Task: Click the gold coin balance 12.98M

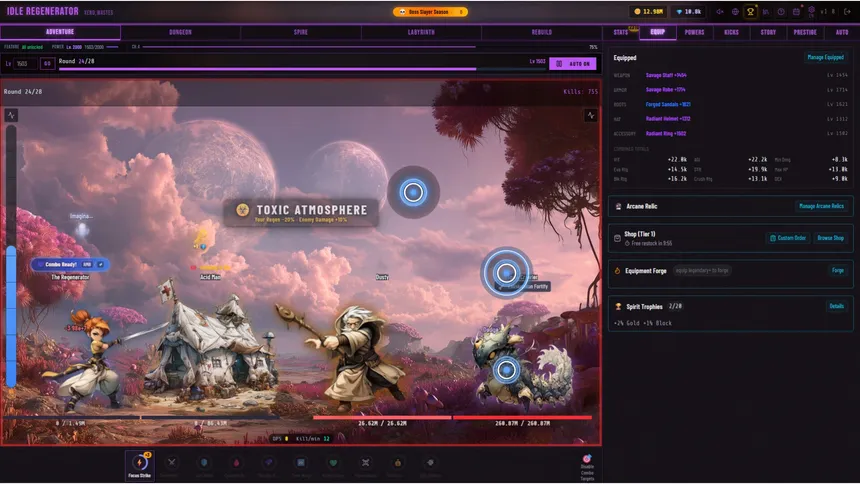Action: tap(648, 12)
